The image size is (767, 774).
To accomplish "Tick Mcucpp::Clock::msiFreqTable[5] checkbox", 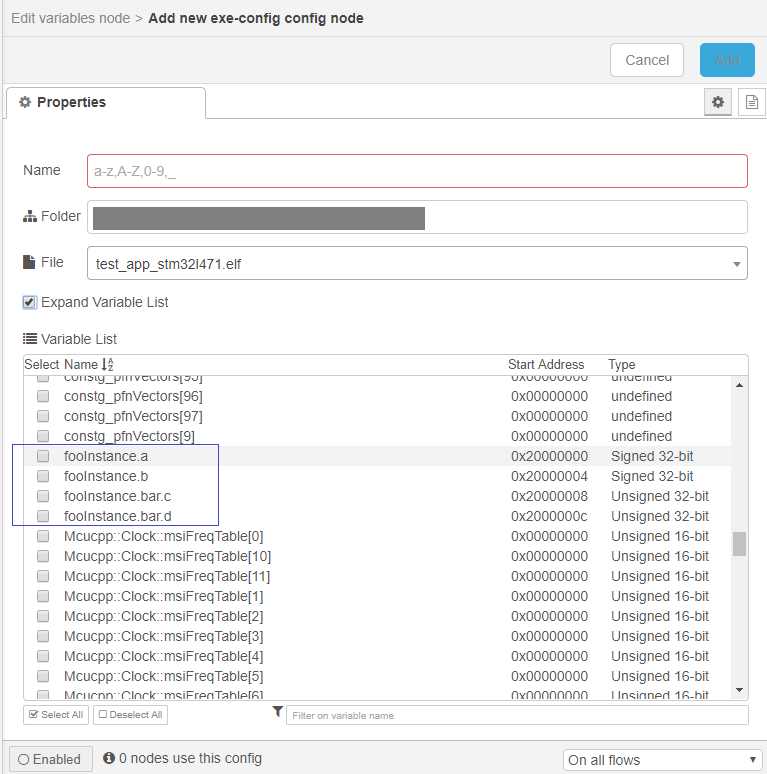I will [x=43, y=676].
